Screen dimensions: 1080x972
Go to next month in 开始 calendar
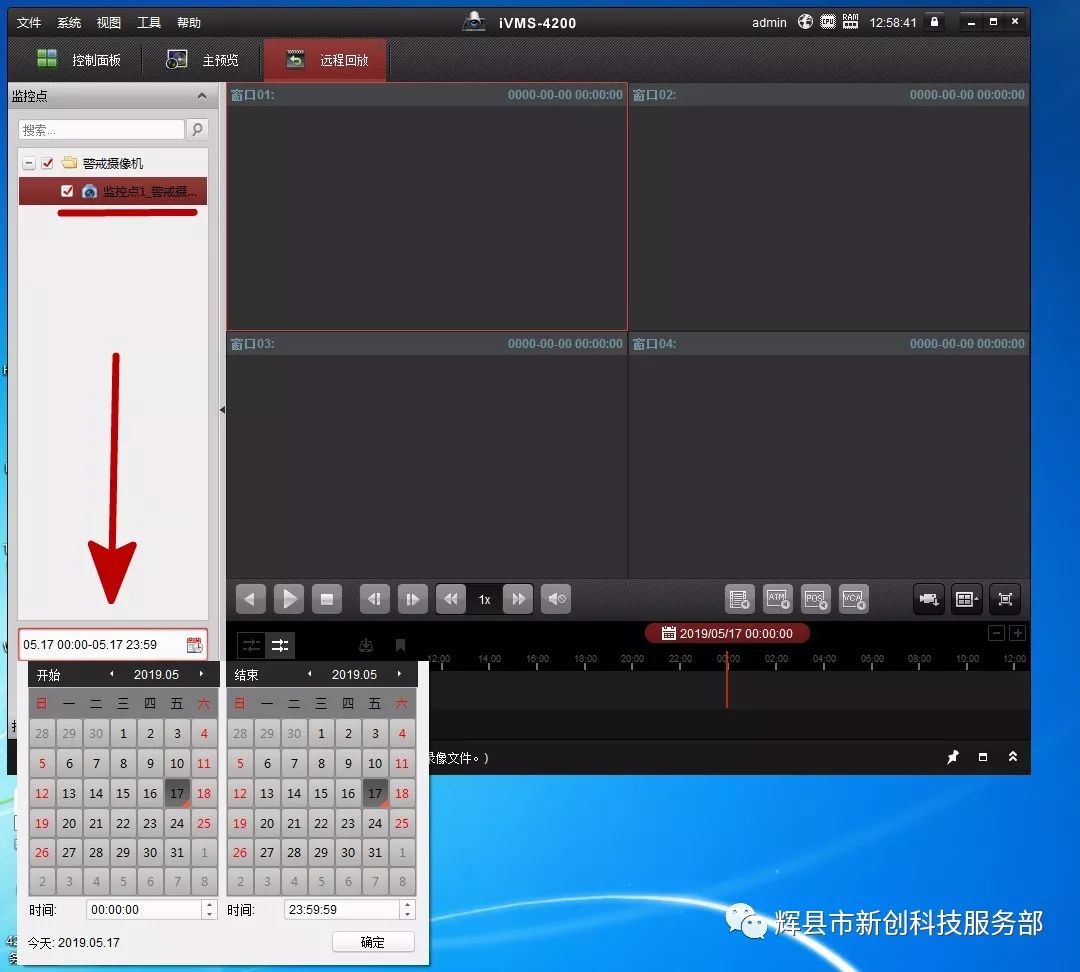coord(201,674)
